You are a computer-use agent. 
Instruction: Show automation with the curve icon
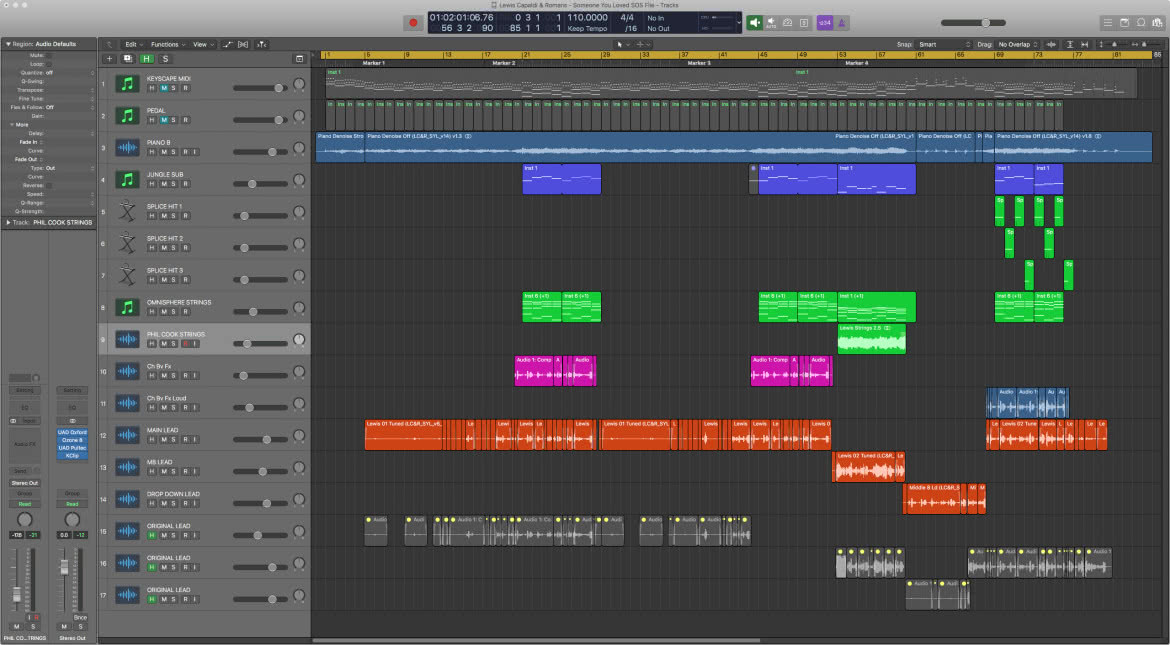(228, 45)
